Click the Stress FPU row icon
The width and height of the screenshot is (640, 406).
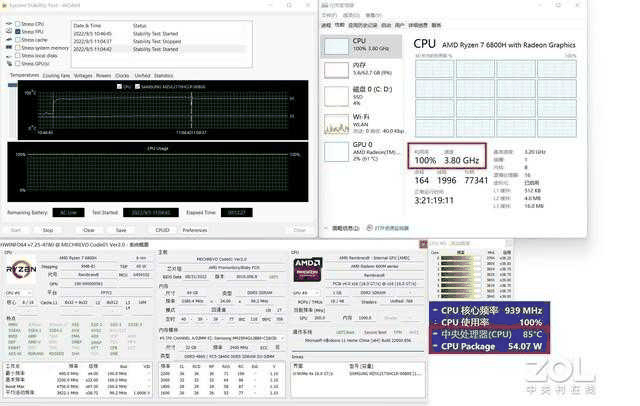[x=9, y=31]
